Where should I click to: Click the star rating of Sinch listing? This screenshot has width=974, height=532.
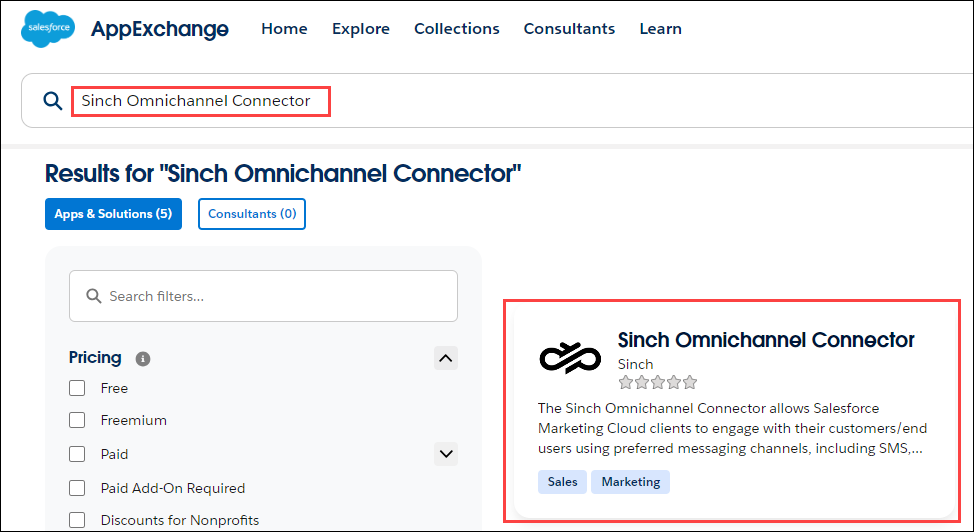[x=657, y=382]
